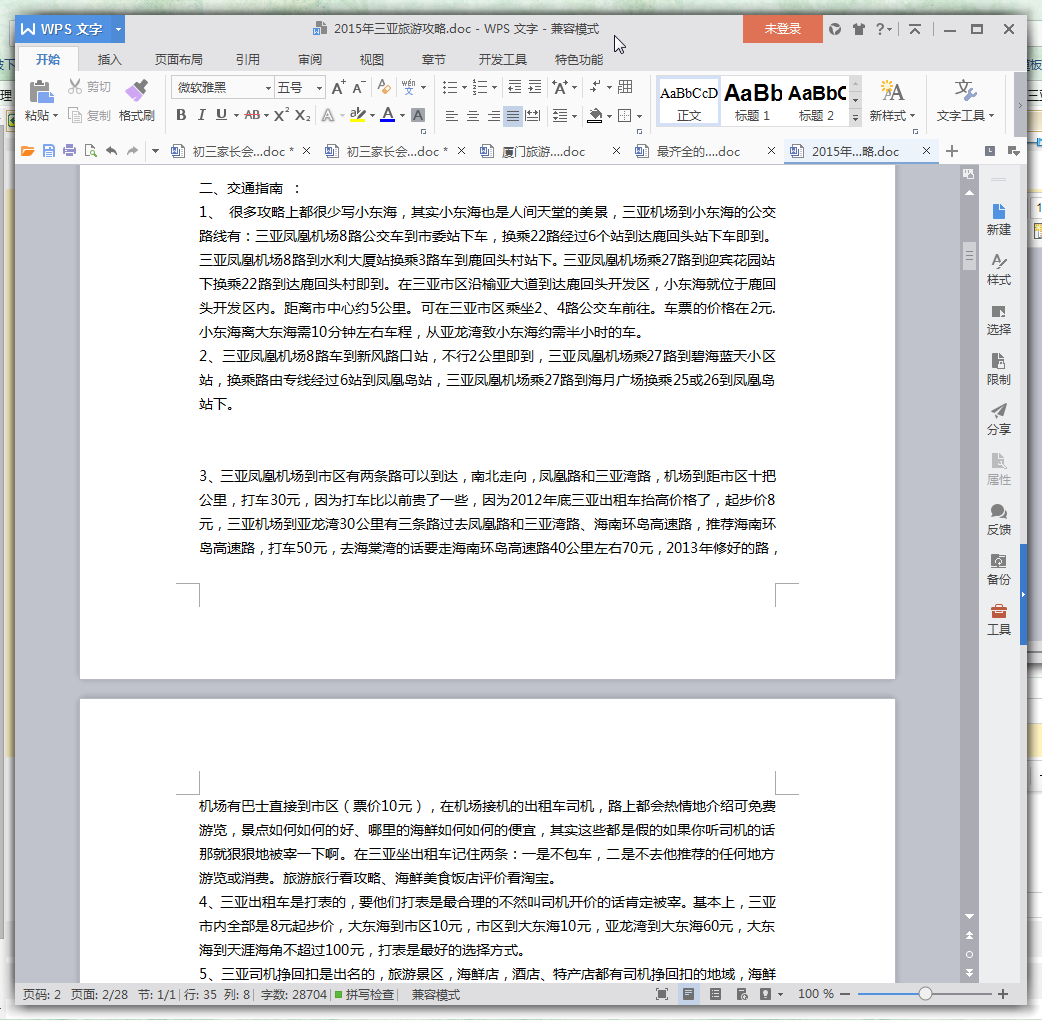Click 新建 icon in right sidebar
This screenshot has height=1020, width=1042.
click(x=999, y=220)
